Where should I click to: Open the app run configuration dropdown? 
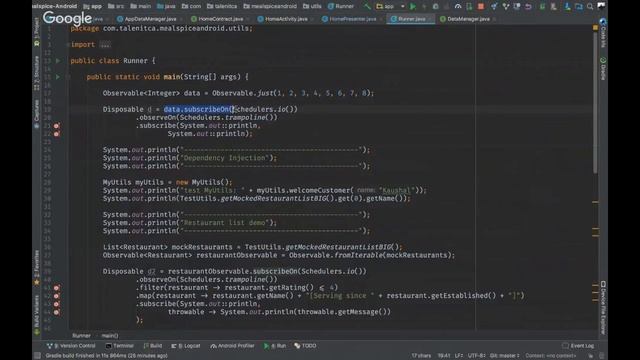point(390,6)
